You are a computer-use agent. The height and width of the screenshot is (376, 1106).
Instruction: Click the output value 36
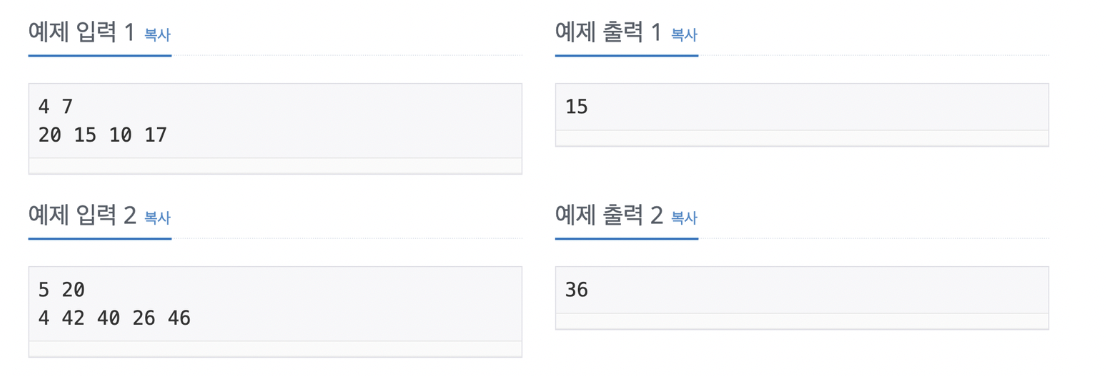tap(576, 290)
